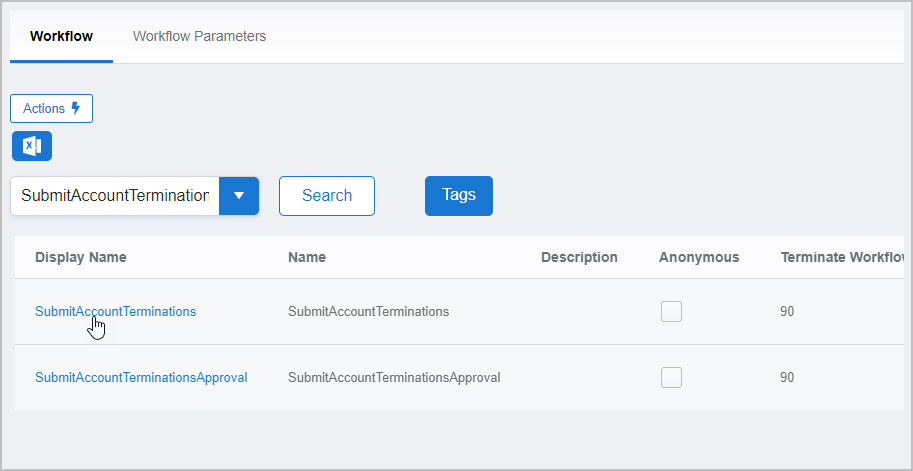Image resolution: width=913 pixels, height=471 pixels.
Task: Select the SubmitAccountTerminations Name cell
Action: (368, 311)
